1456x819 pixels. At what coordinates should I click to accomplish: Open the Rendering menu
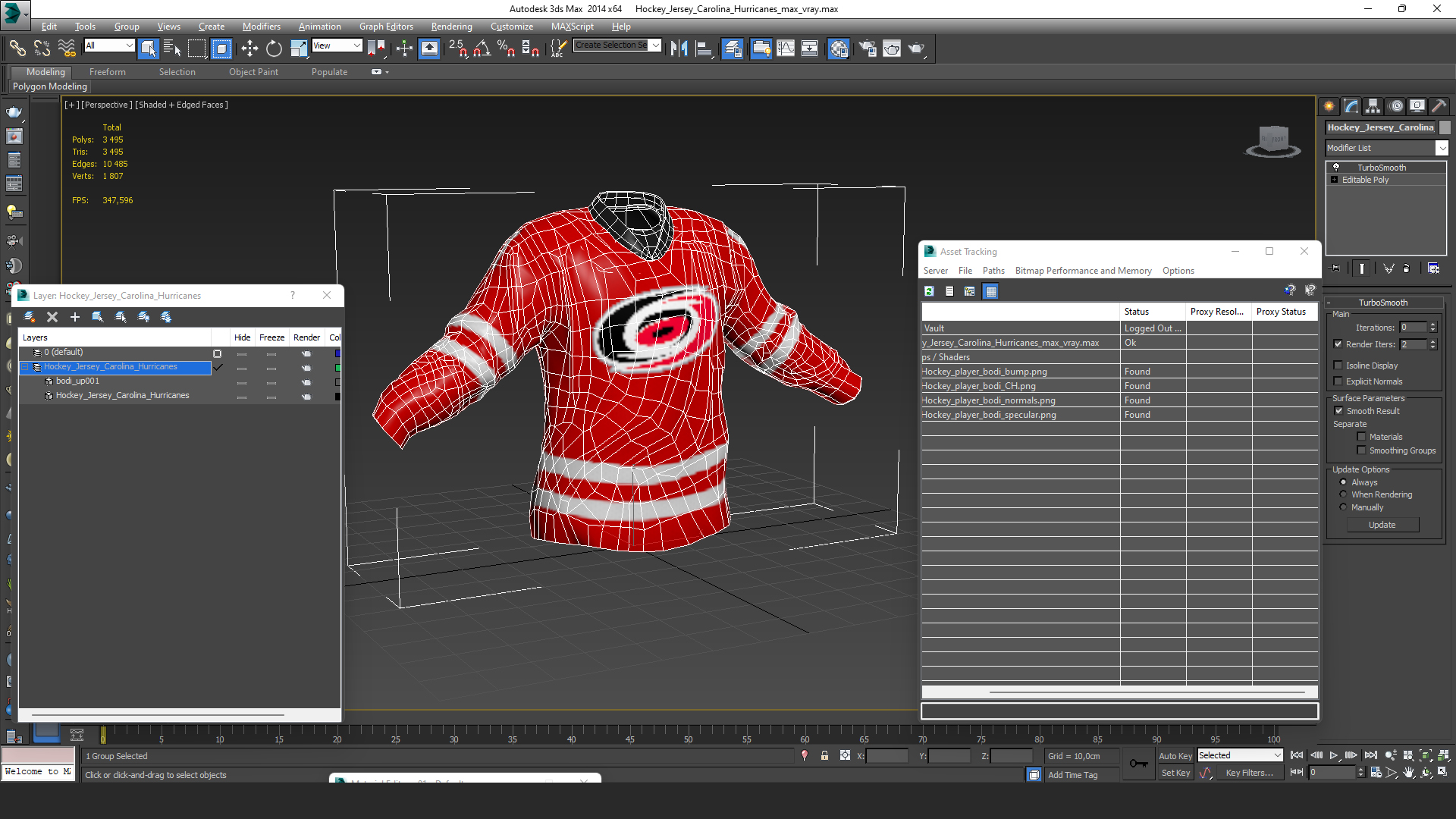[451, 27]
